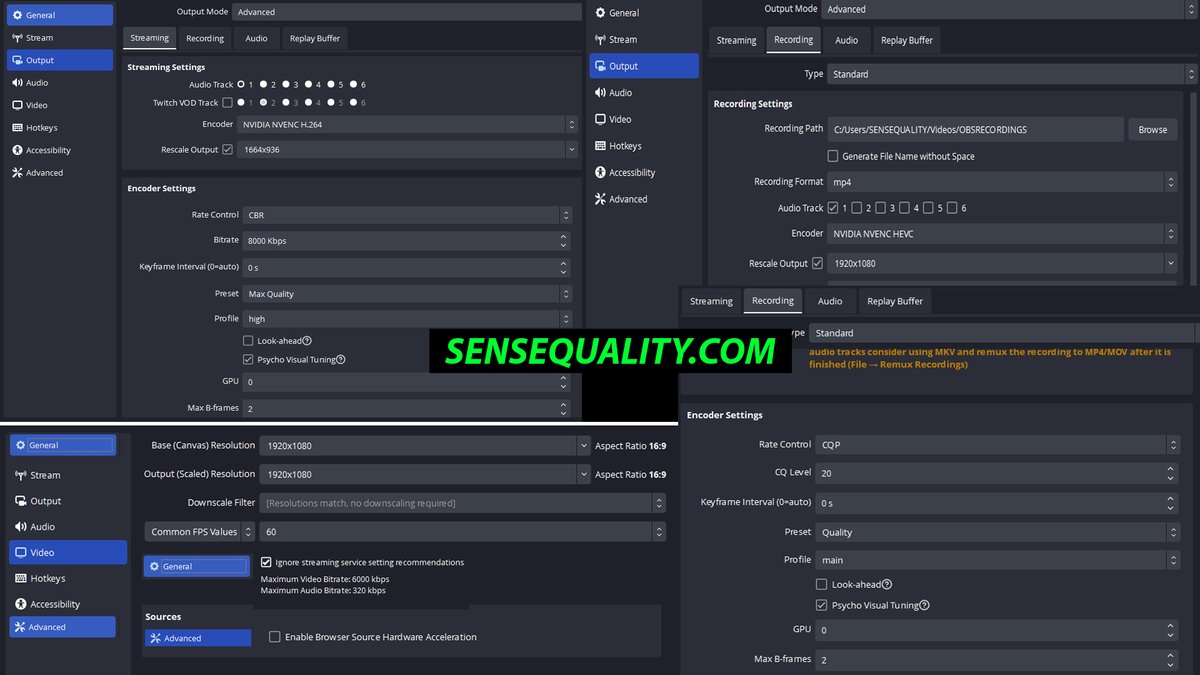Open the Rate Control CBR dropdown
1200x675 pixels.
[407, 215]
